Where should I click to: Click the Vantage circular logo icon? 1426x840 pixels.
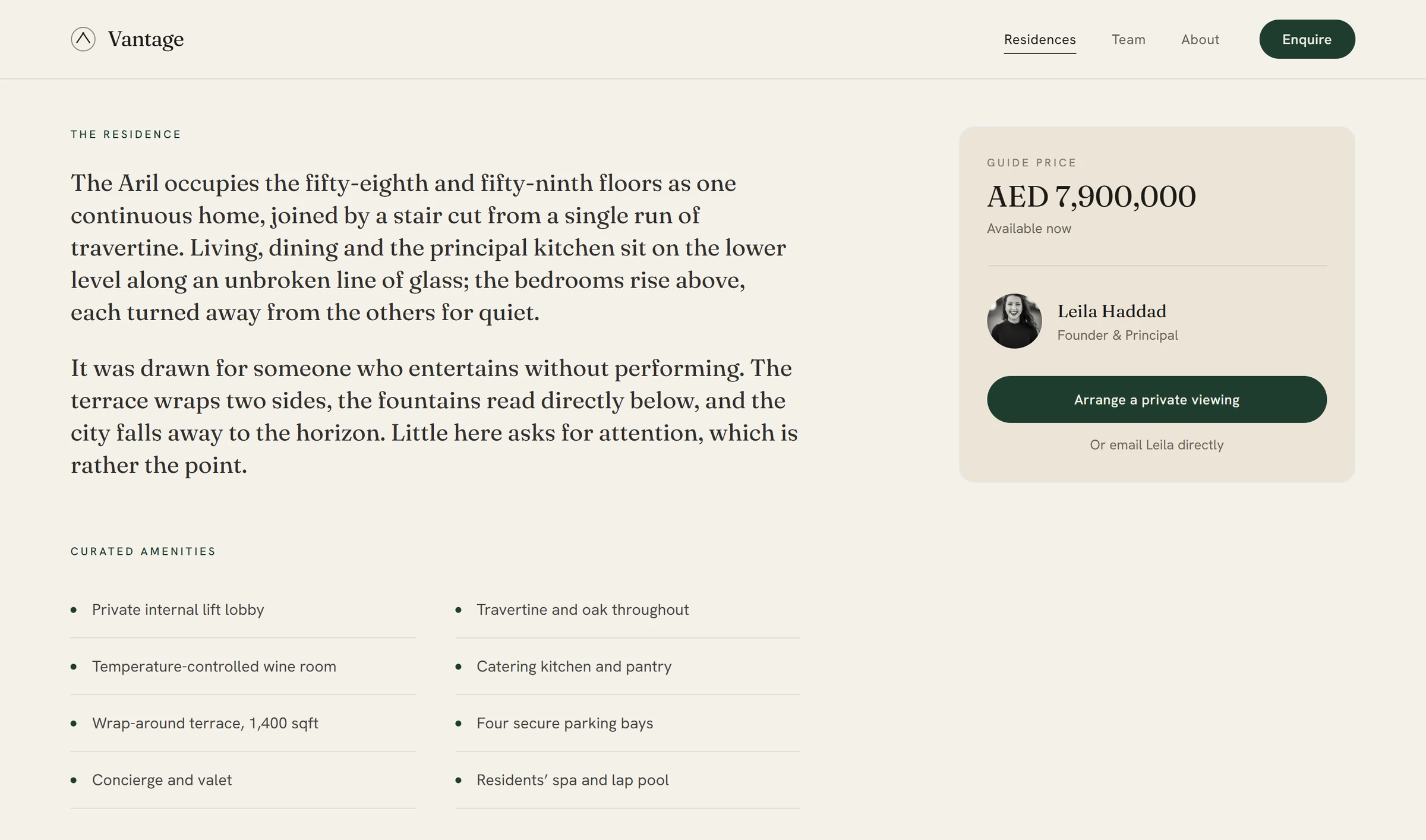[x=83, y=39]
